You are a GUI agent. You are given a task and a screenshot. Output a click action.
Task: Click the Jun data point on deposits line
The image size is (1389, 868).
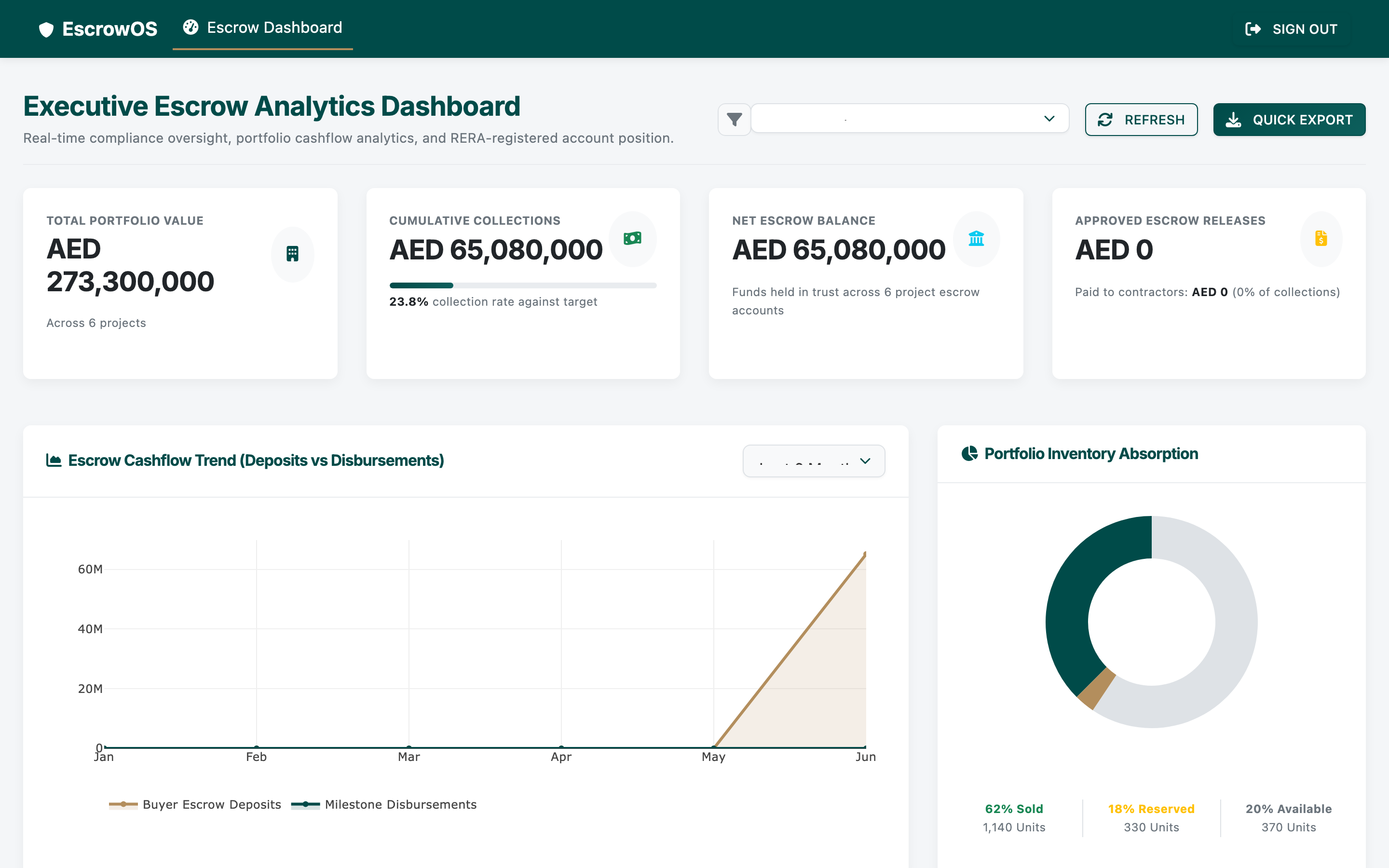point(865,554)
